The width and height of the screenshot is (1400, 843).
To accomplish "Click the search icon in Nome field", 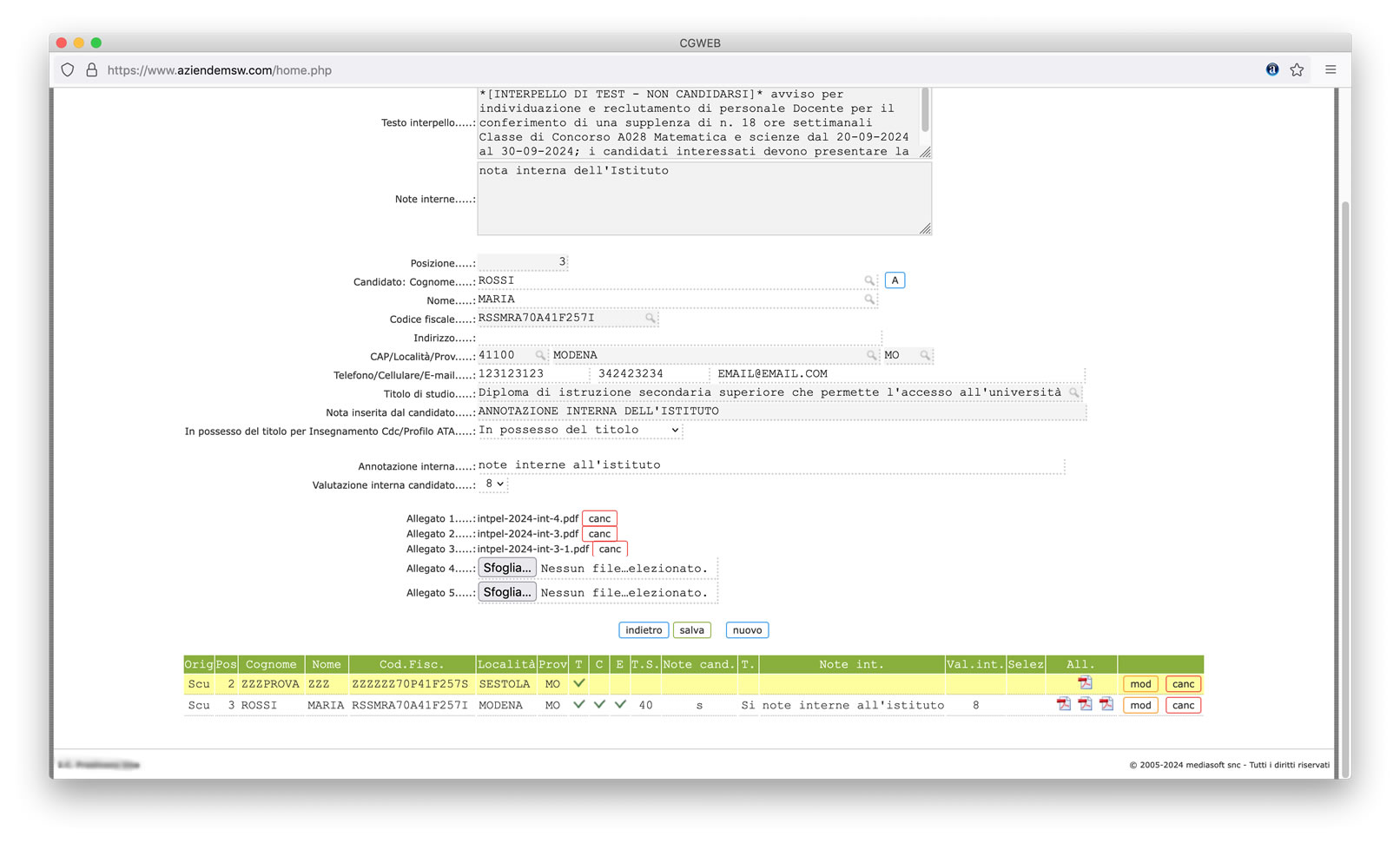I will pos(869,300).
